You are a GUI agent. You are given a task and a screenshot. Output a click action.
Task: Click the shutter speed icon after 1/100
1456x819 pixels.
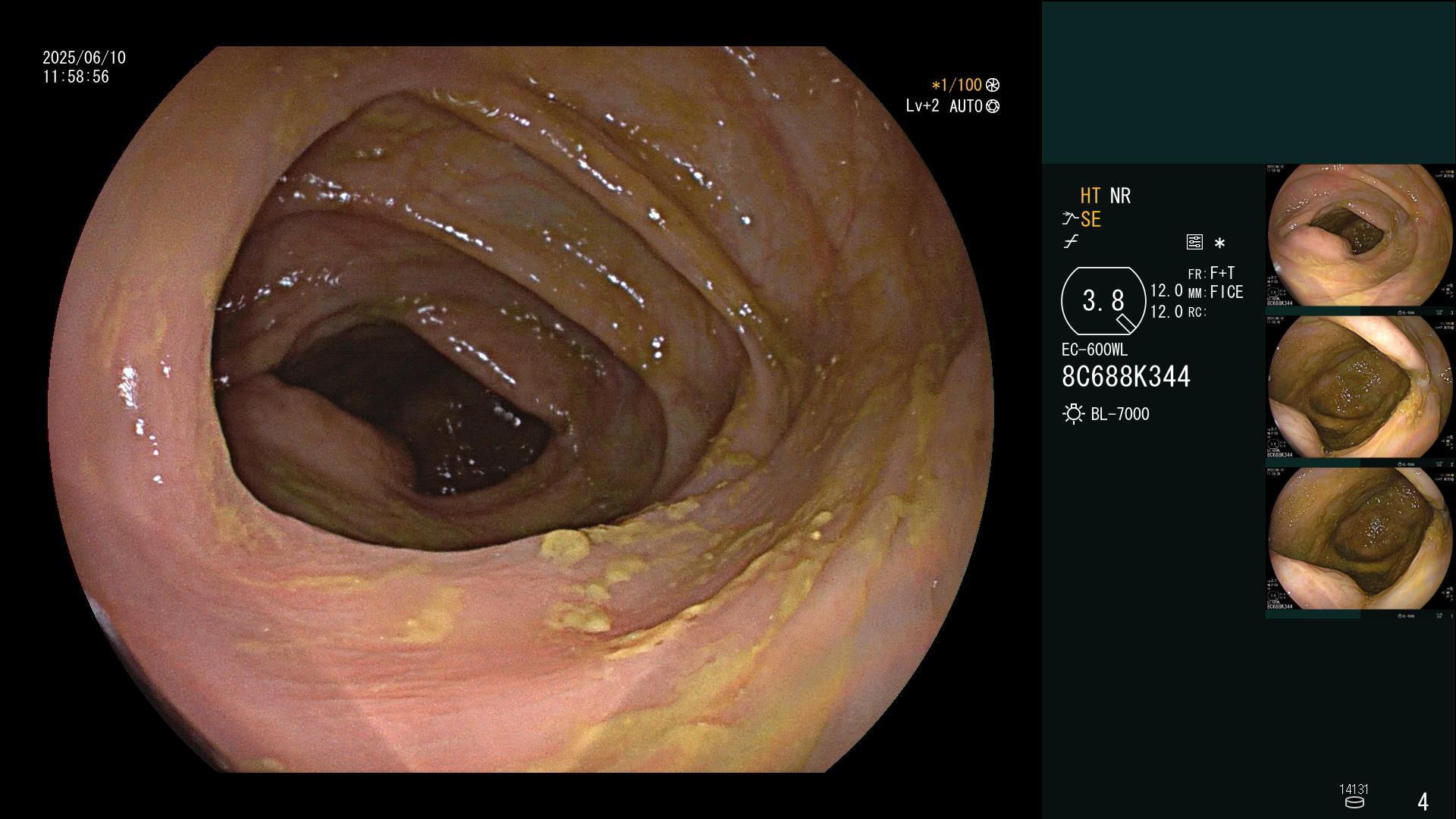[x=993, y=85]
